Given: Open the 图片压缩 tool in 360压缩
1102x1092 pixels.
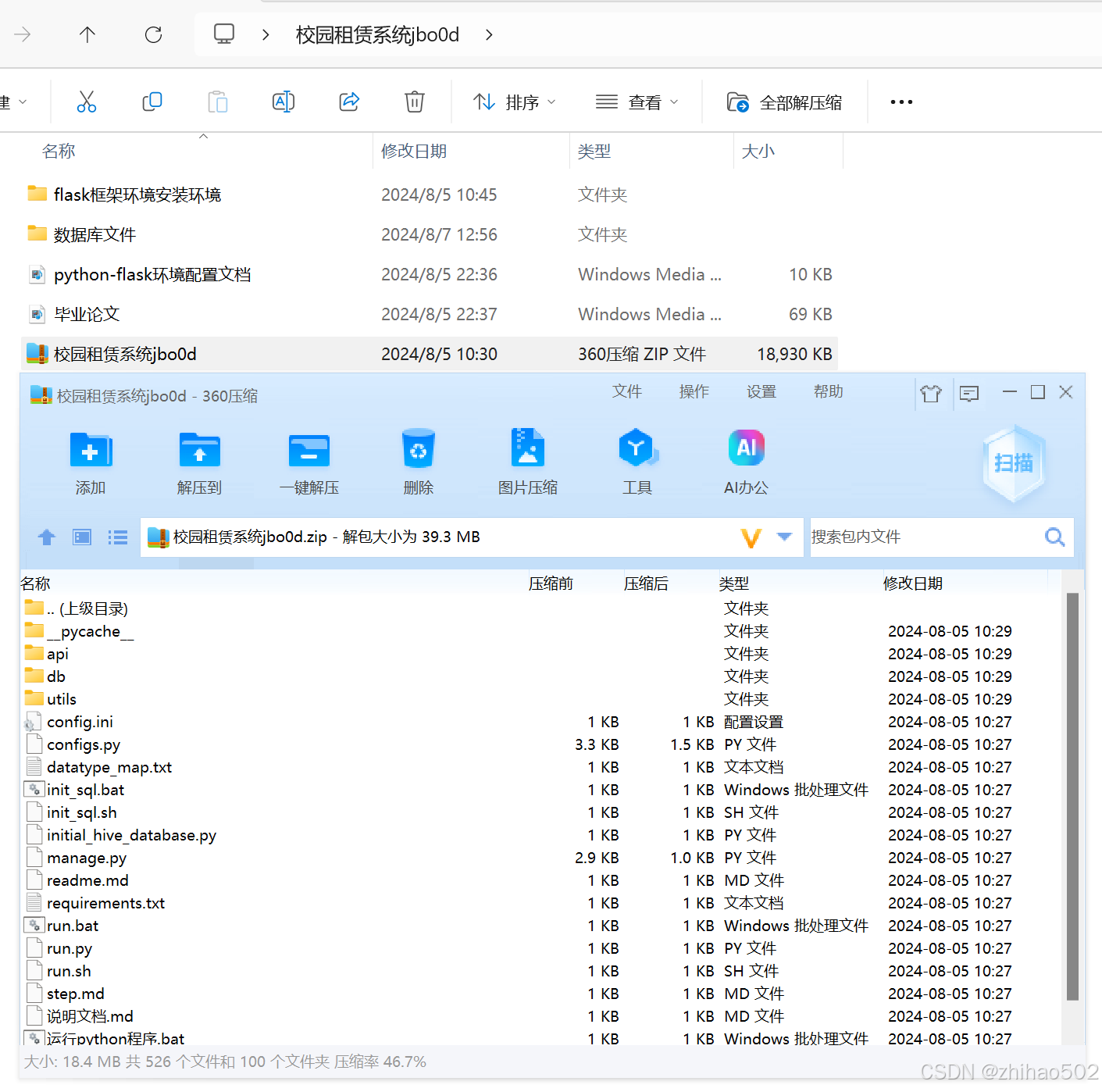Looking at the screenshot, I should click(528, 463).
